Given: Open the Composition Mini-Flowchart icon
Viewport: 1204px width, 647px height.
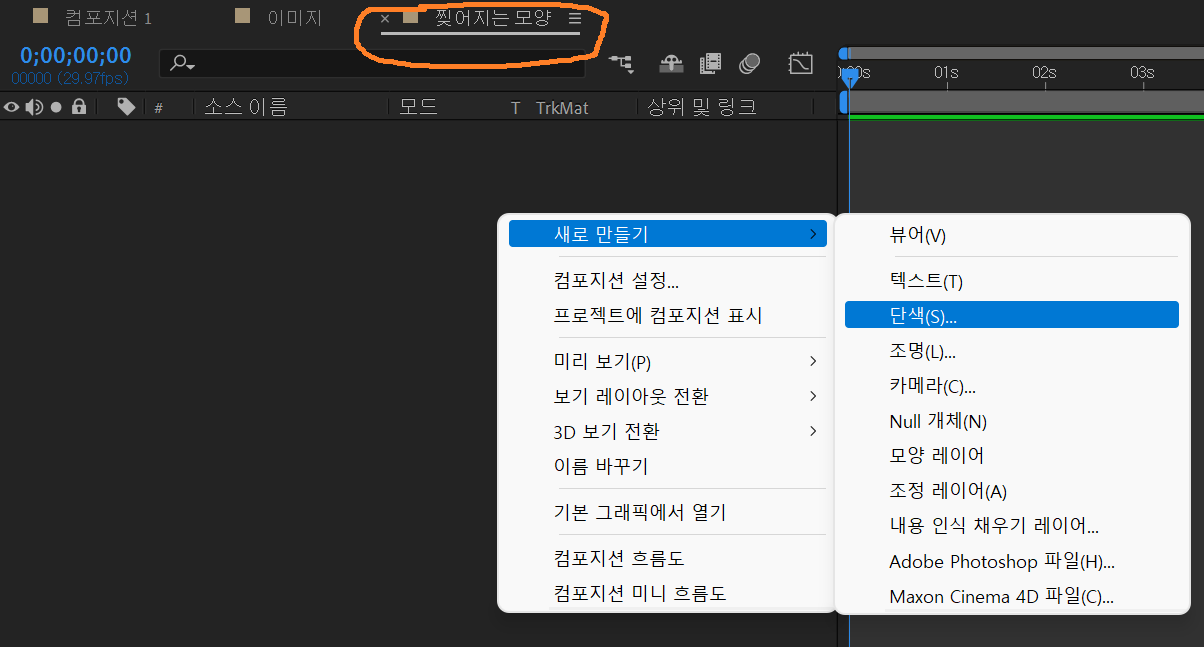Looking at the screenshot, I should [x=621, y=64].
